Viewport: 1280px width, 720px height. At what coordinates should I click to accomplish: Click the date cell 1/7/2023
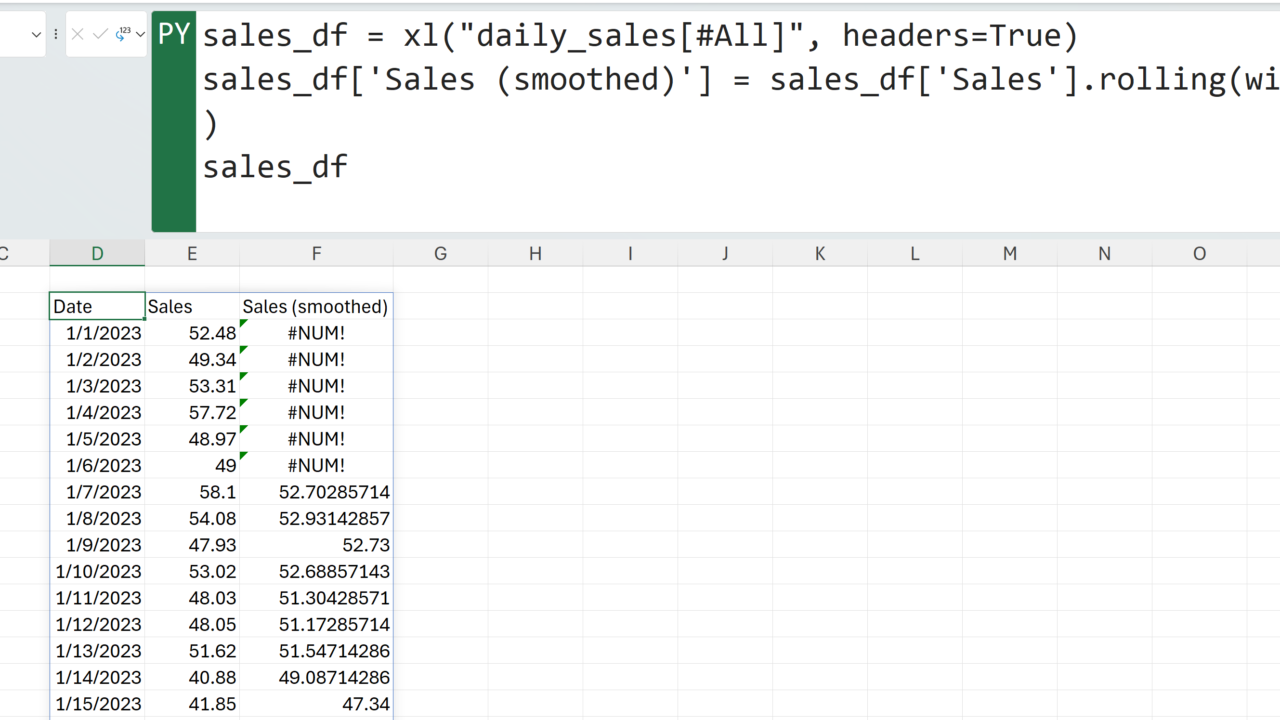coord(97,492)
